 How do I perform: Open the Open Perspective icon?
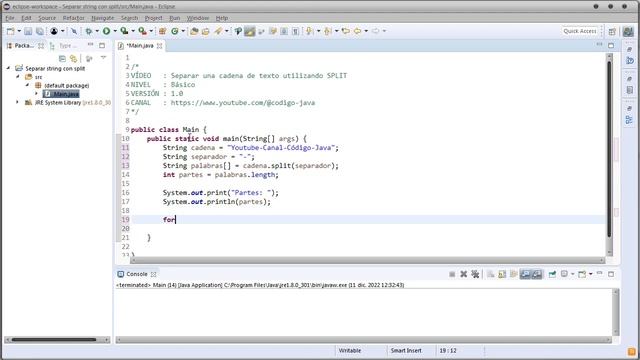[x=612, y=31]
